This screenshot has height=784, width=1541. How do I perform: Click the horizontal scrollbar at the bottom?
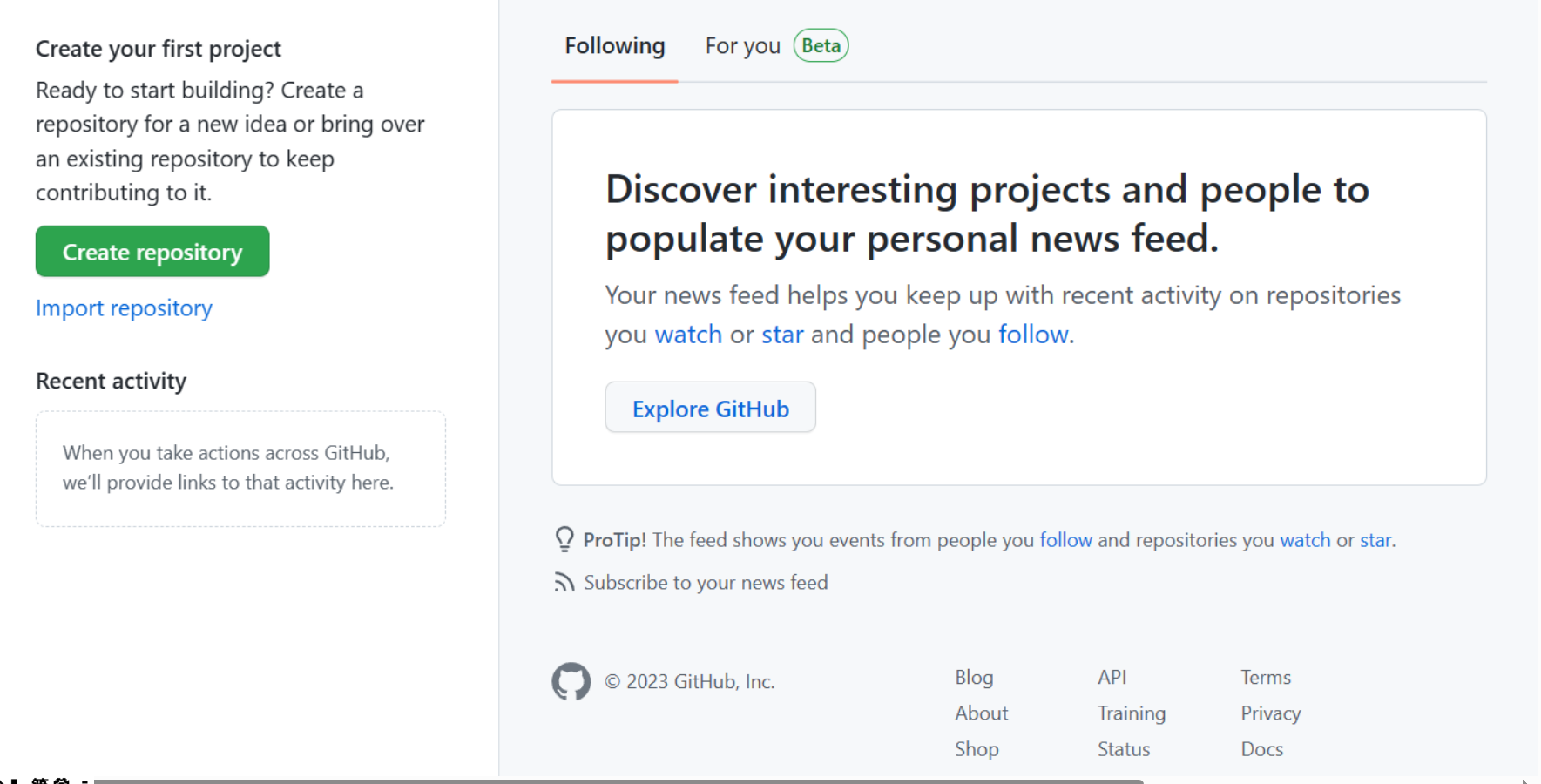(x=618, y=781)
